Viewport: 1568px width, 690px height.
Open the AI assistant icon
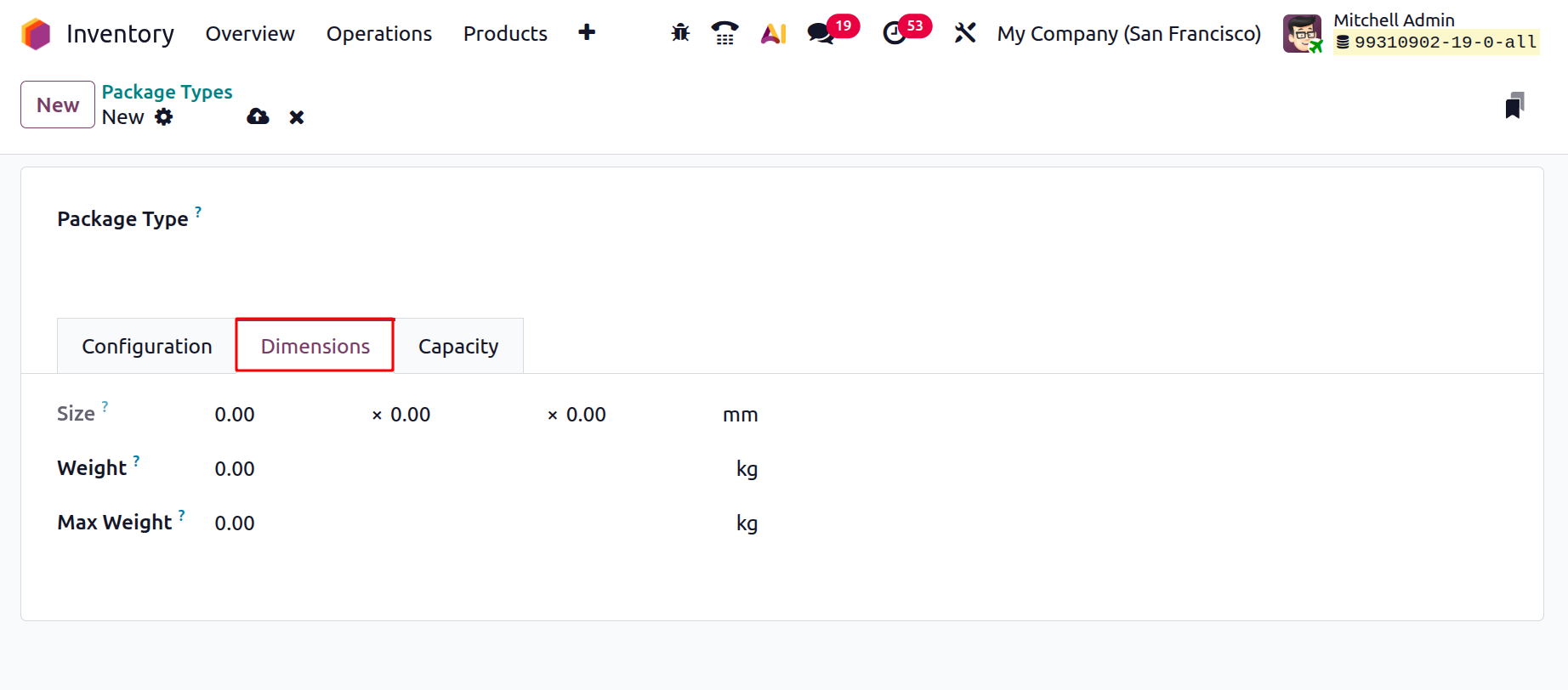(x=773, y=33)
